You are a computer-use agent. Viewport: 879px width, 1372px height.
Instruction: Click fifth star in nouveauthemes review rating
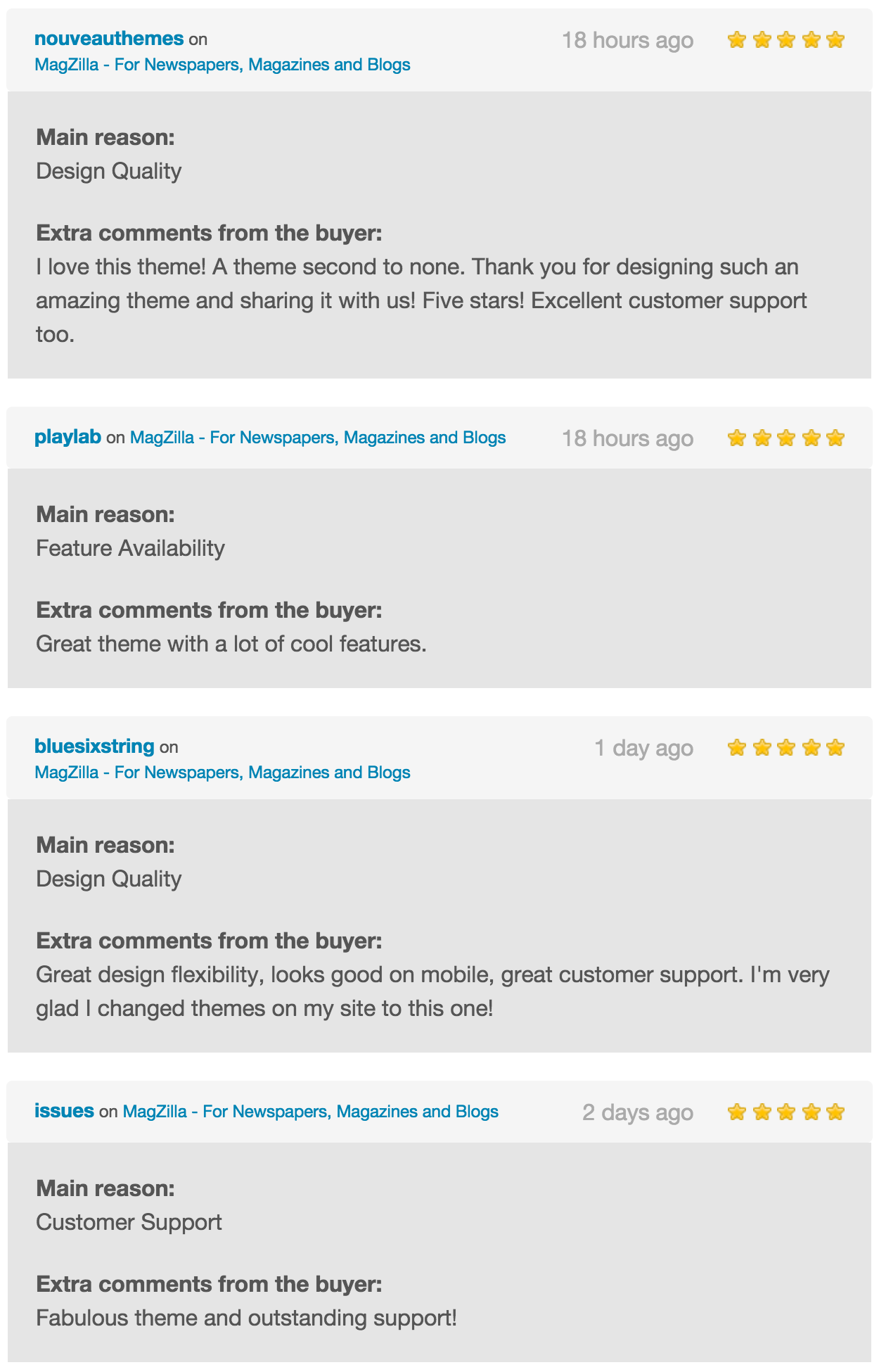(x=835, y=39)
